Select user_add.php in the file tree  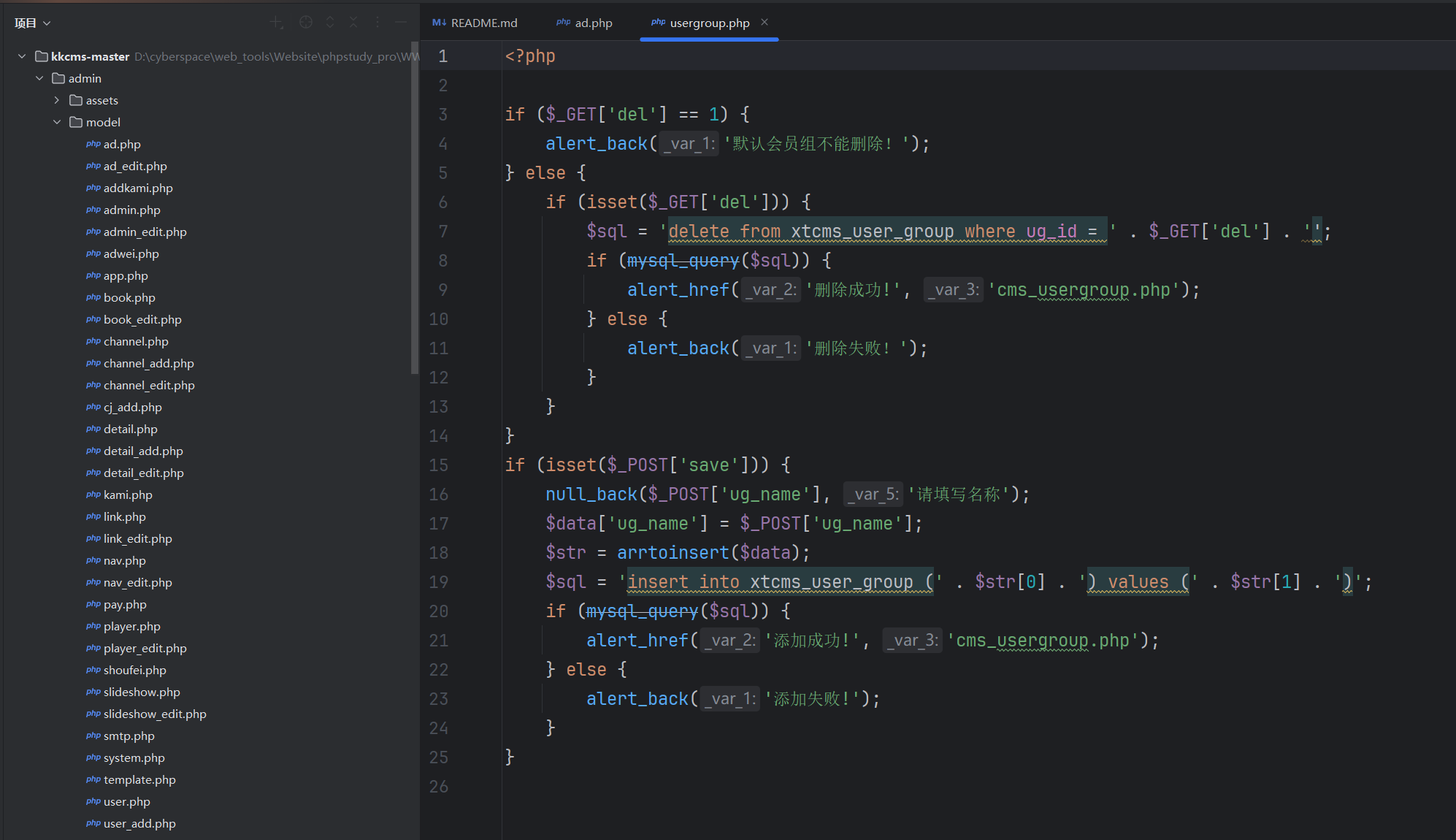(x=139, y=823)
